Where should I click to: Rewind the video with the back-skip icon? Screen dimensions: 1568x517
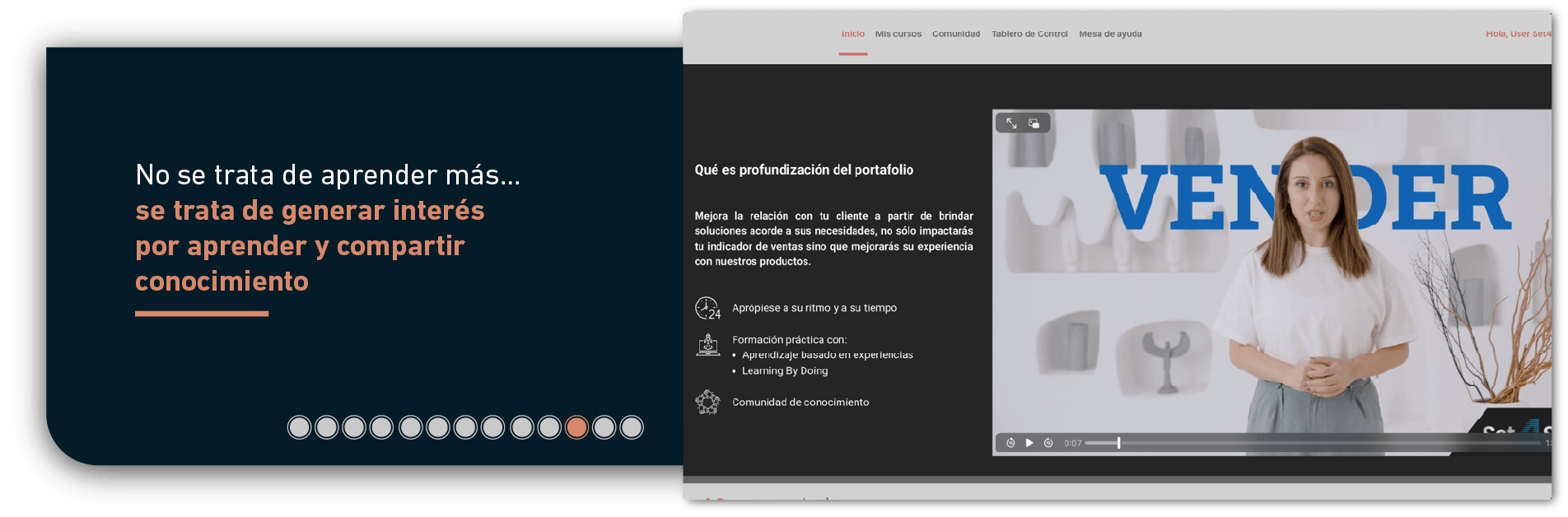tap(1010, 443)
